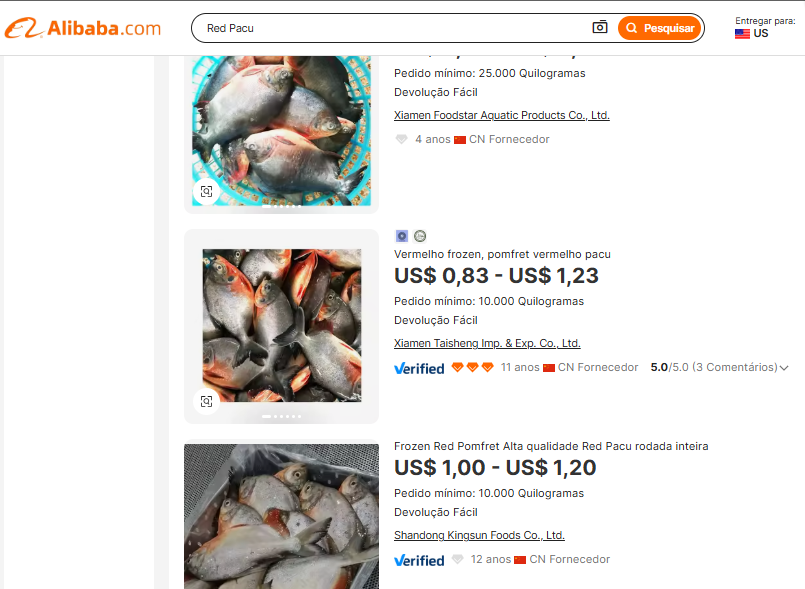Click the round certificate badge above Vermelho frozen
The width and height of the screenshot is (805, 589).
tap(420, 236)
